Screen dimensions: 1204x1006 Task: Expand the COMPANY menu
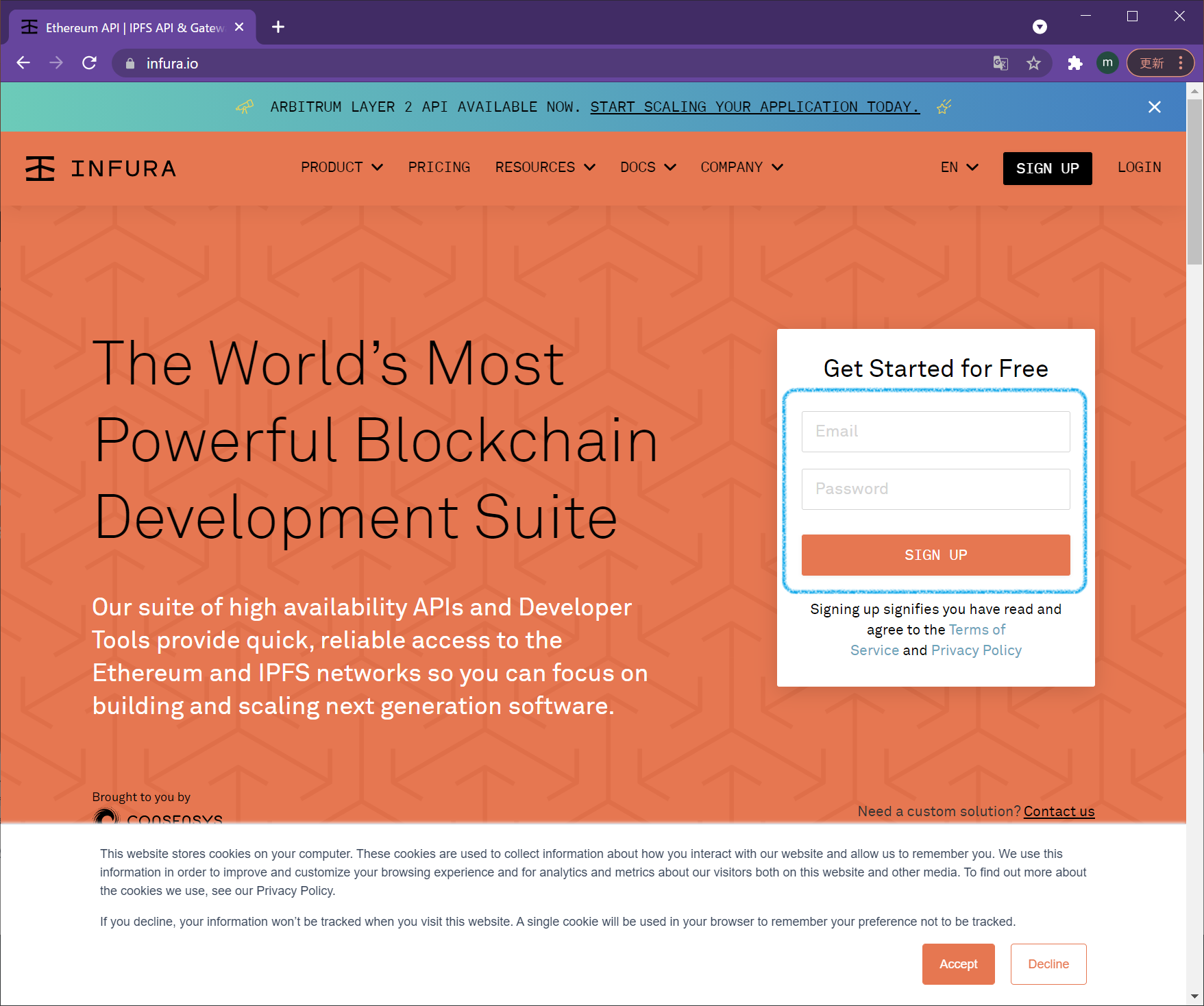[x=741, y=168]
